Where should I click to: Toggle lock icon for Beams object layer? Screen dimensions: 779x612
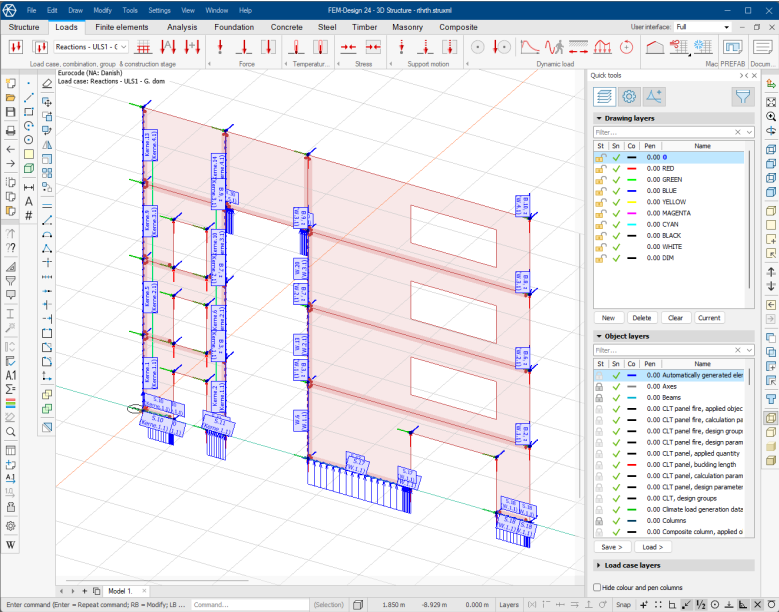[x=600, y=397]
